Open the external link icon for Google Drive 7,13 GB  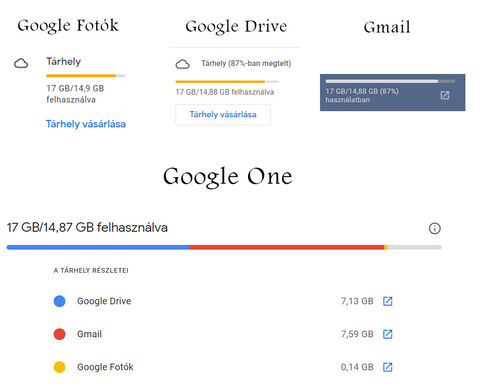point(388,301)
